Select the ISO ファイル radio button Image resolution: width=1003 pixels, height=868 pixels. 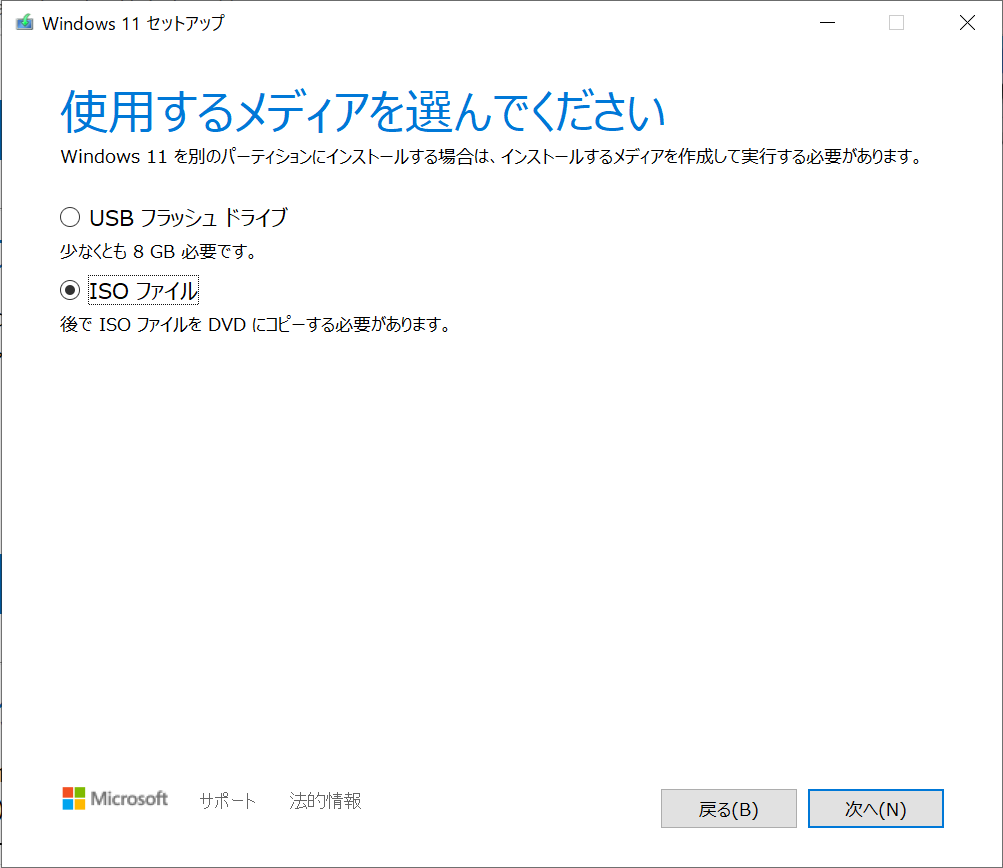point(70,290)
